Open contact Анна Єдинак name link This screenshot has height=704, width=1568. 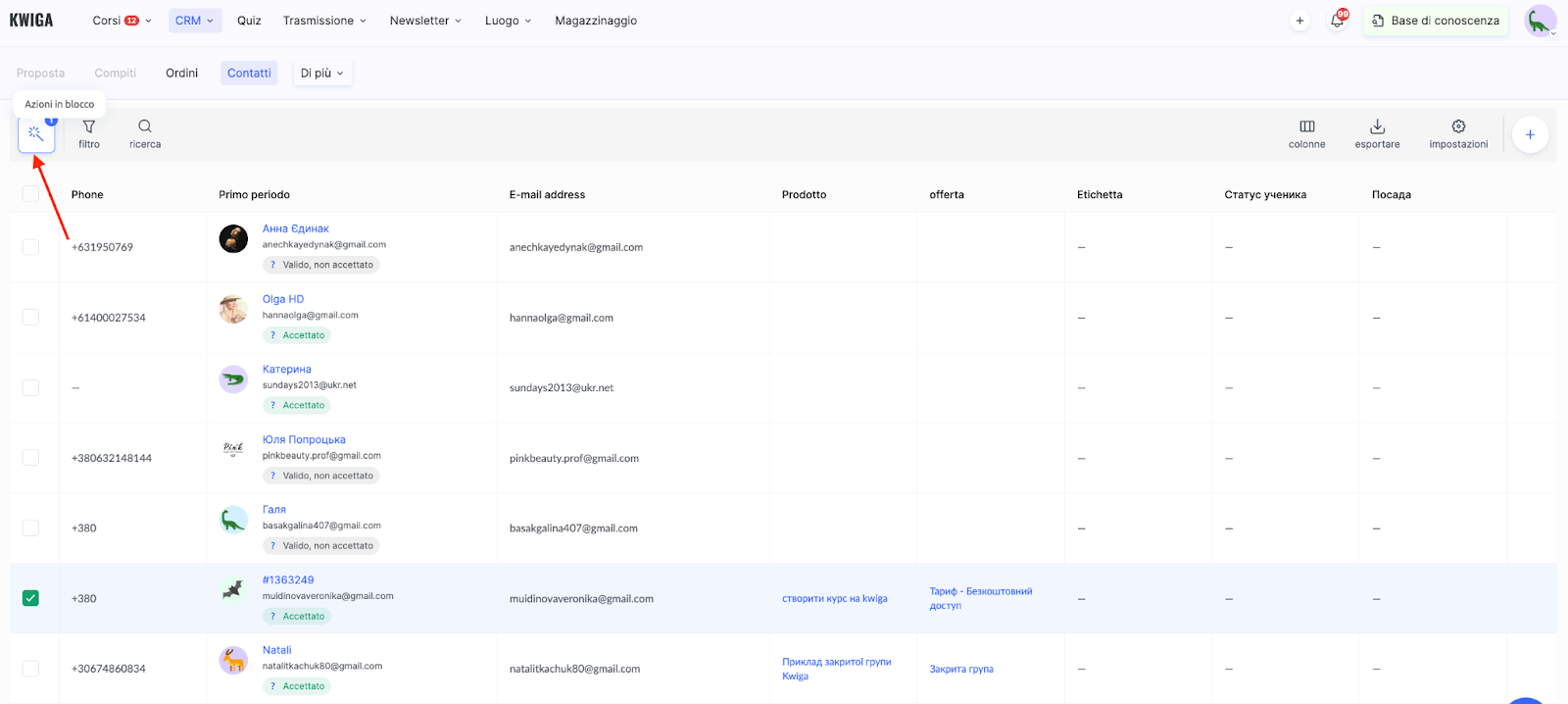click(296, 228)
